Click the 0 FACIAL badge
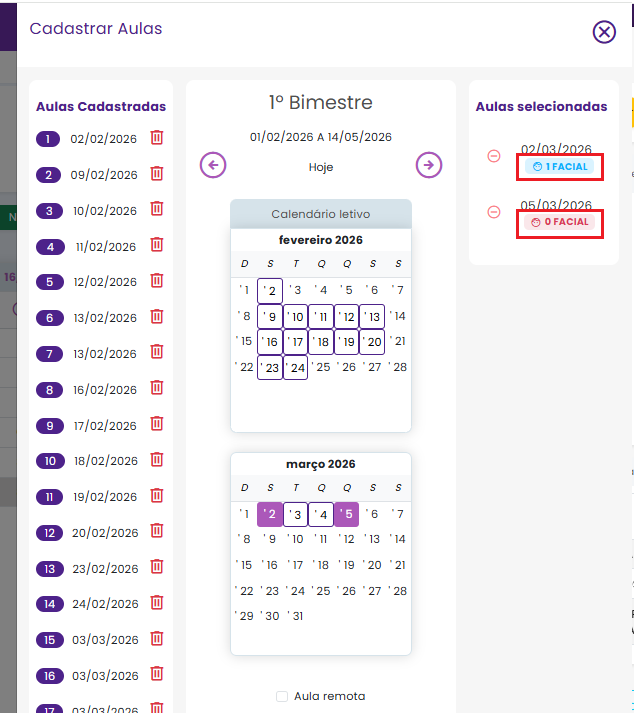Image resolution: width=634 pixels, height=713 pixels. coord(560,222)
